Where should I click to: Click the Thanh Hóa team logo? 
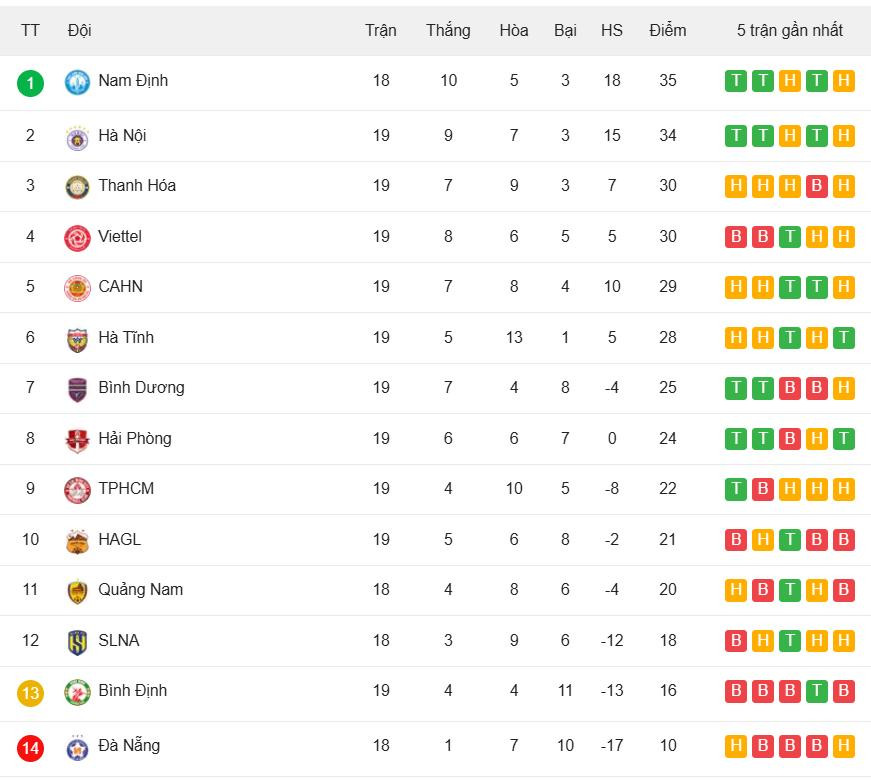[x=77, y=187]
